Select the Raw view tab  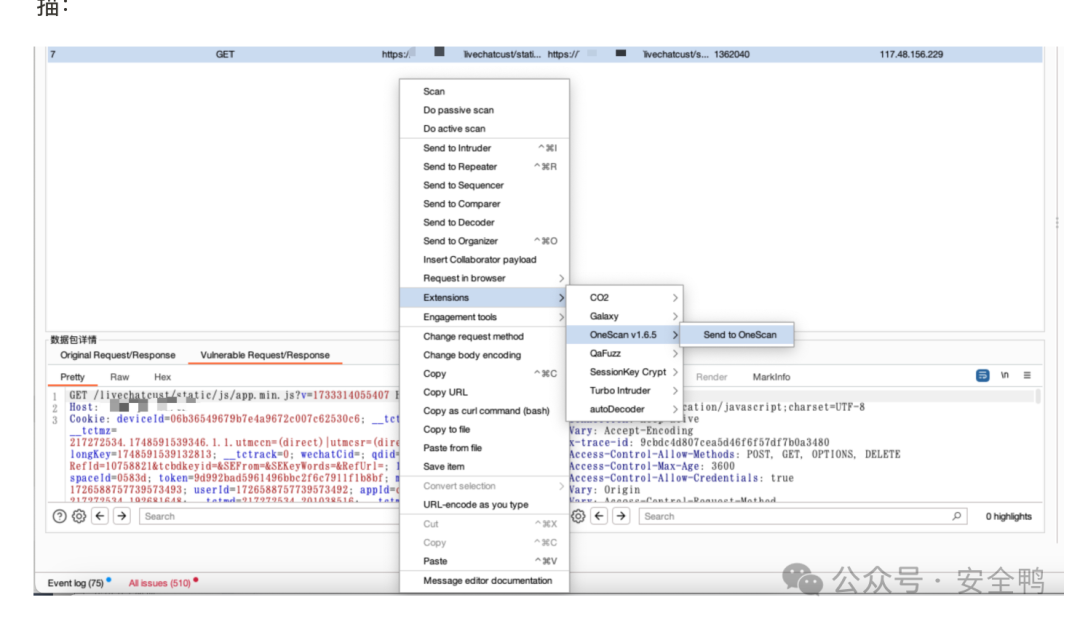[x=120, y=377]
